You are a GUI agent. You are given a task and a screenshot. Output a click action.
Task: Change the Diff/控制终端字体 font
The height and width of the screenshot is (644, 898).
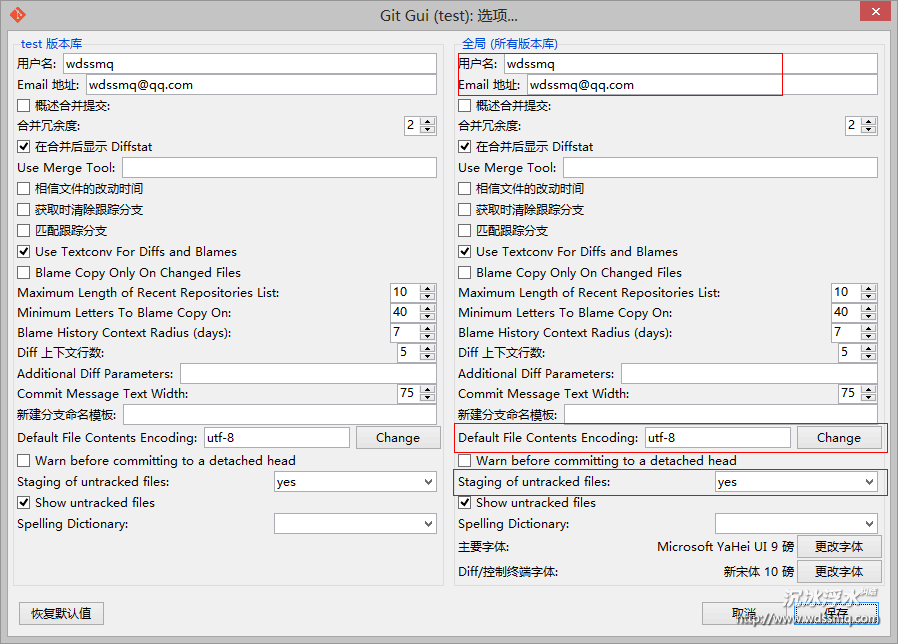pyautogui.click(x=838, y=572)
